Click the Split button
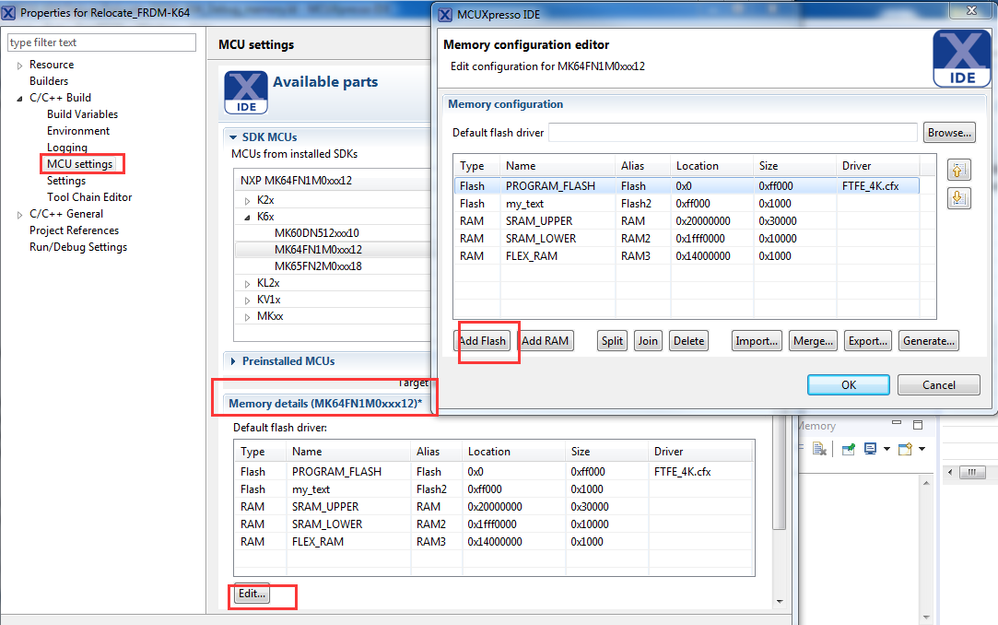 click(x=612, y=341)
